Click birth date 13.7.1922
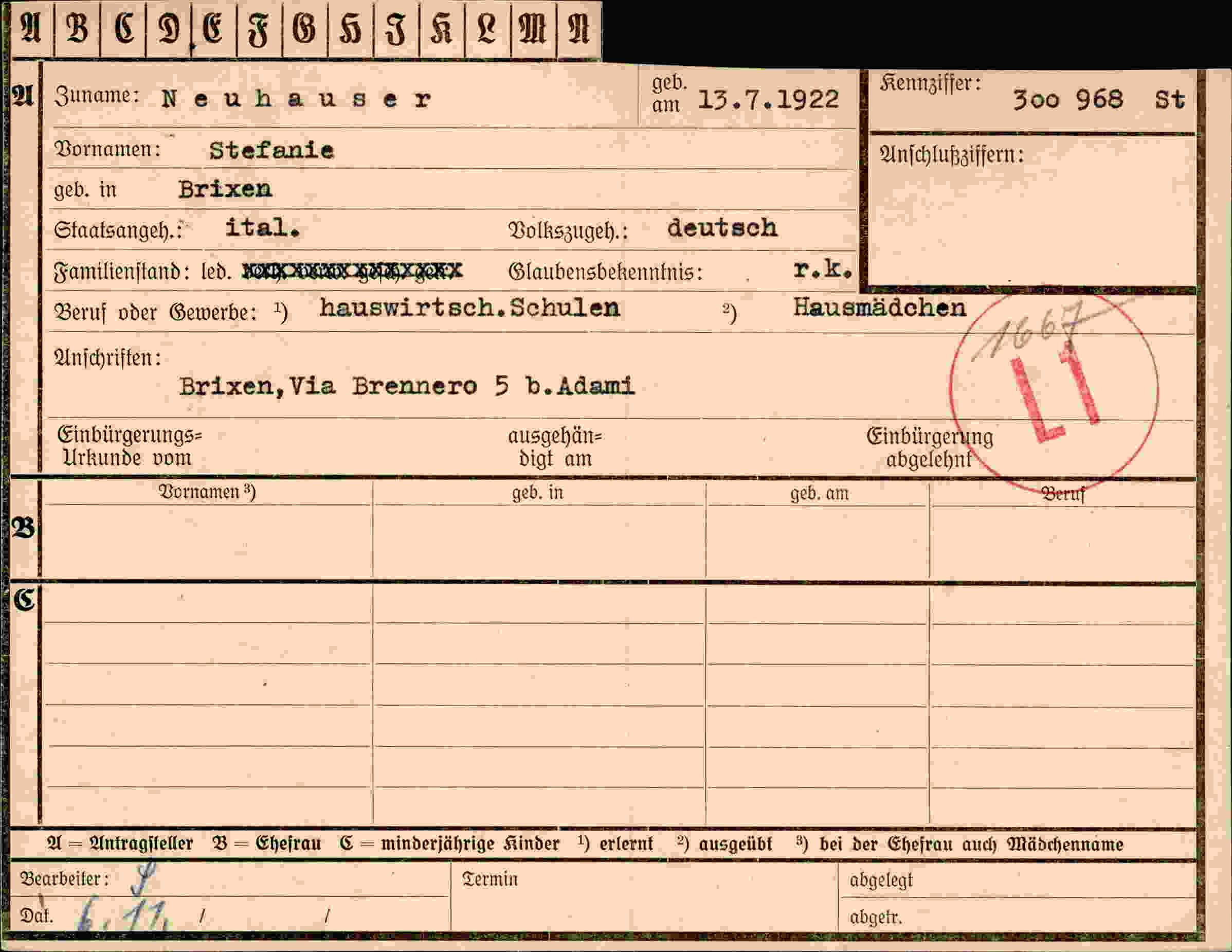The height and width of the screenshot is (952, 1232). (x=768, y=100)
